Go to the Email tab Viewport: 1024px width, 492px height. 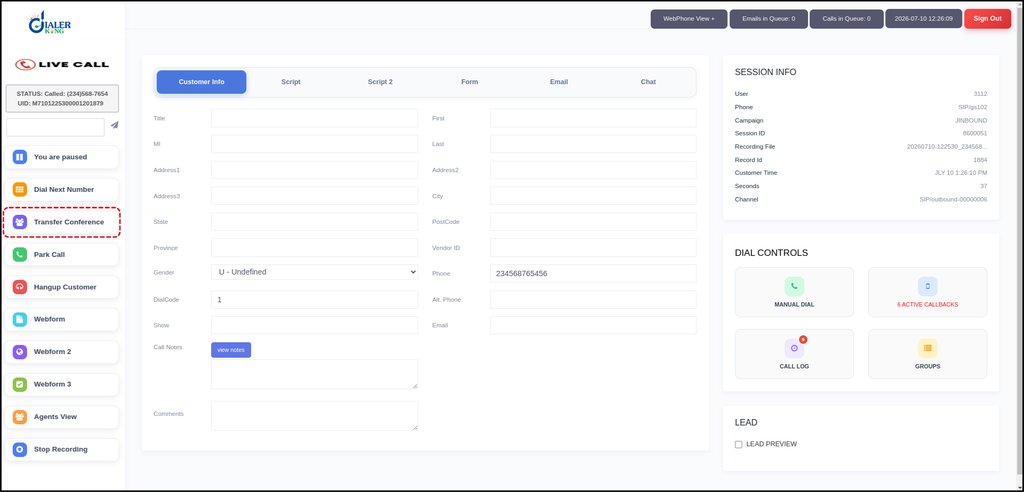click(559, 82)
